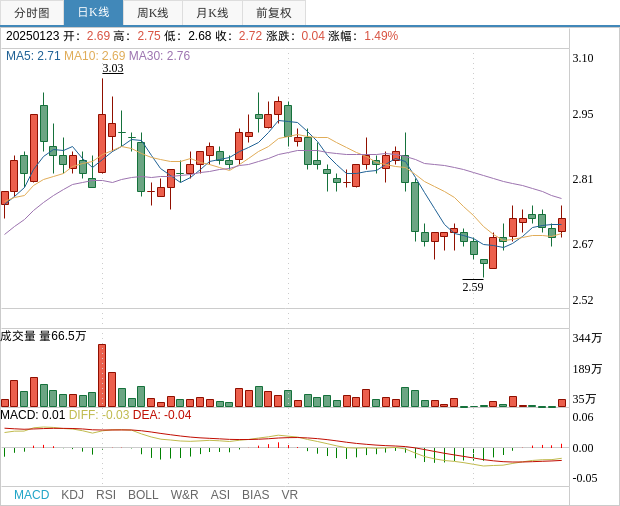620x506 pixels.
Task: Click the 3.03 high price label
Action: click(x=113, y=68)
